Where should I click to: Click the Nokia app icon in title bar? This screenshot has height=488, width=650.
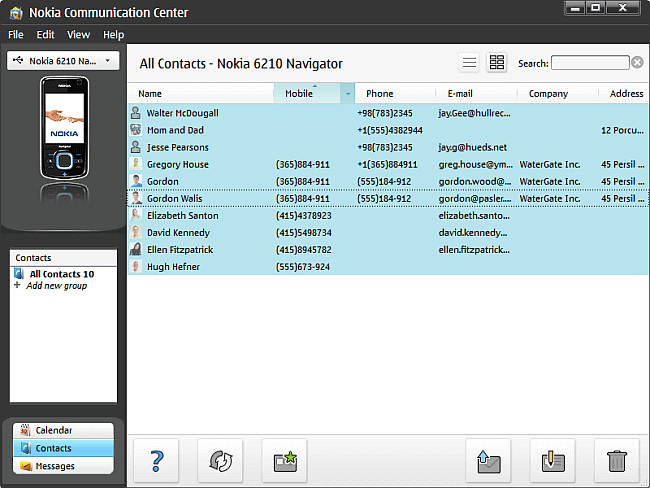pyautogui.click(x=16, y=13)
